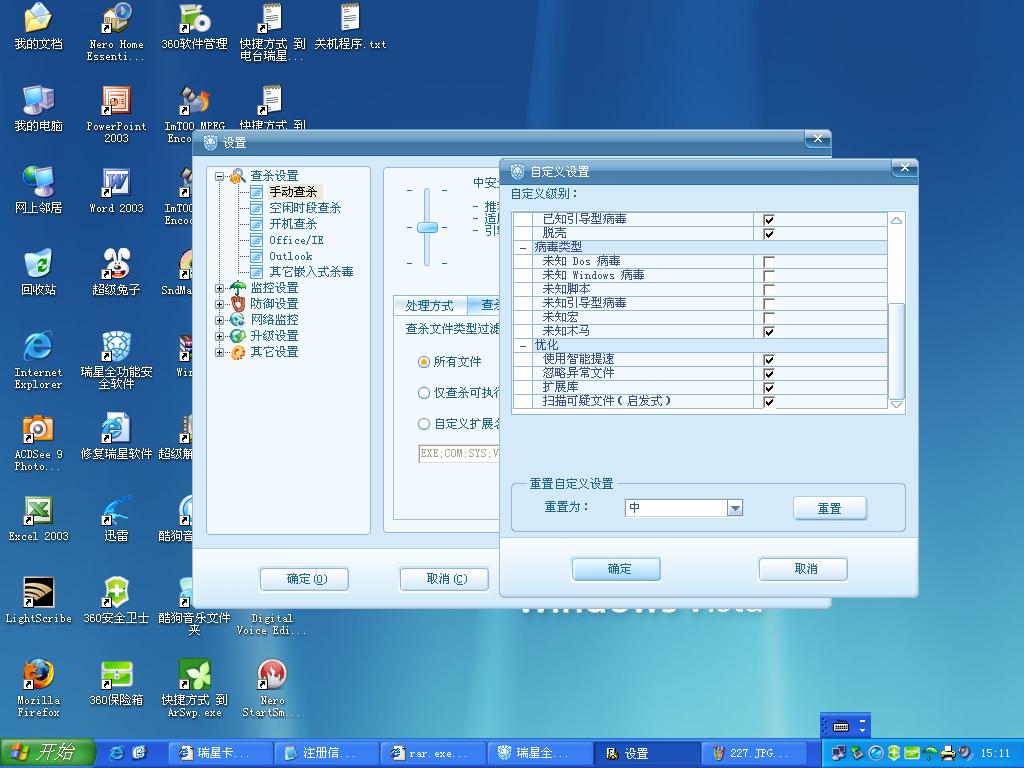
Task: Click the security level slider handle
Action: pos(427,227)
